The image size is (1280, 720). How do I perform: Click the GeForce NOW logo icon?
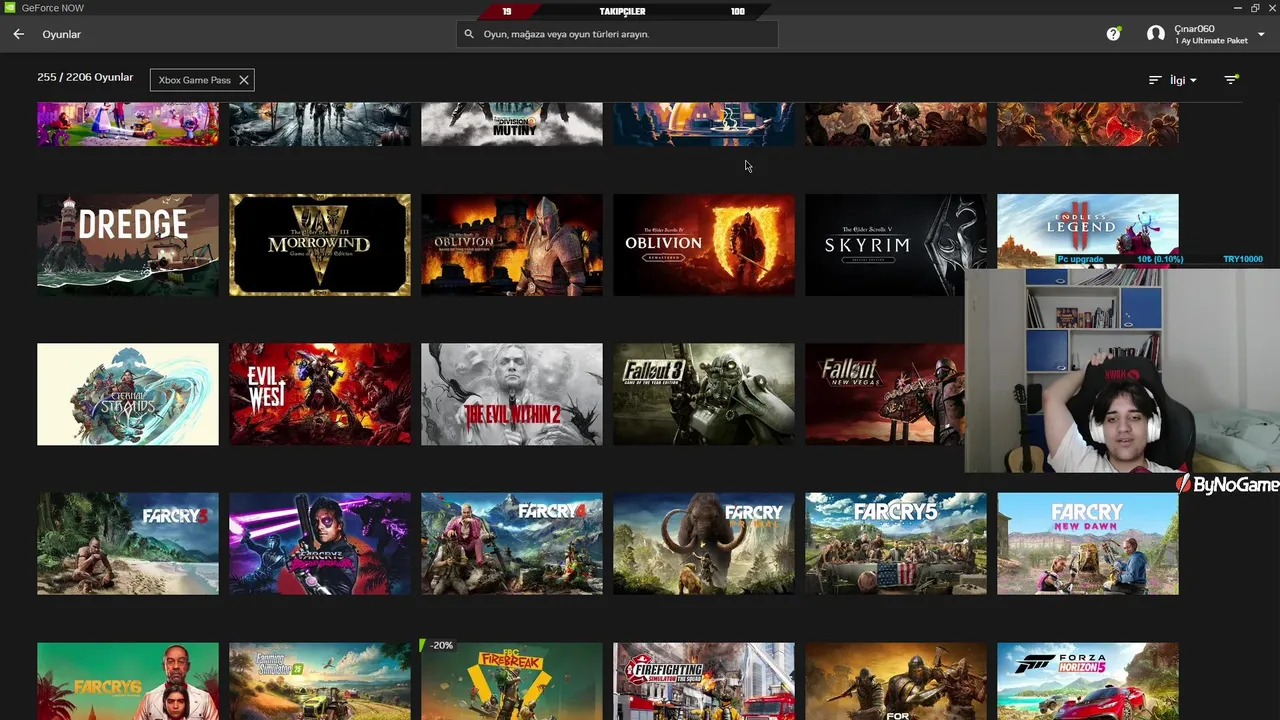coord(8,8)
